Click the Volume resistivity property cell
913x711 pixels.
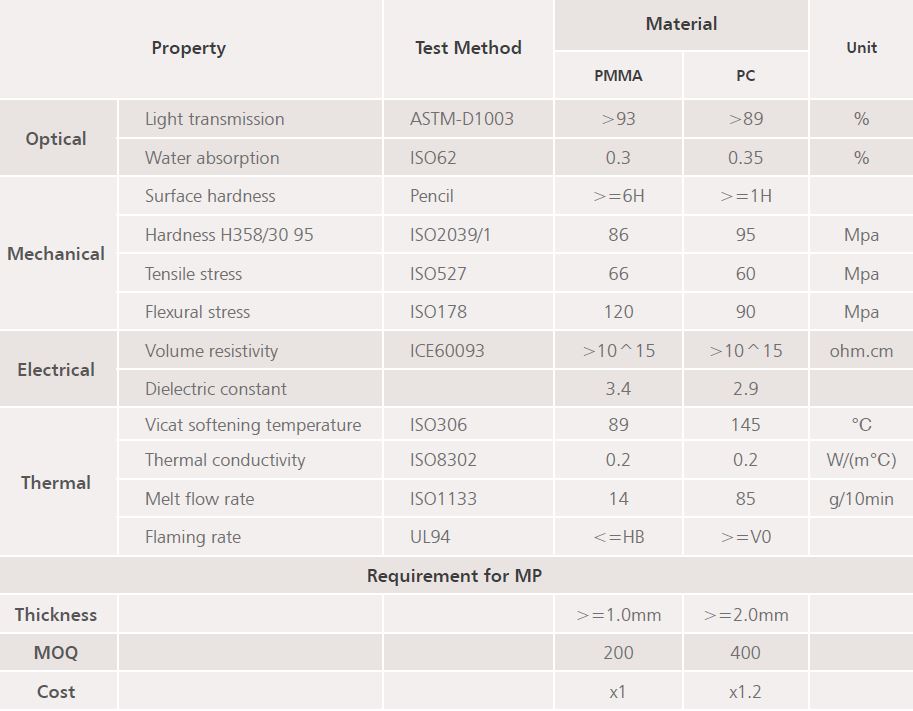point(212,351)
